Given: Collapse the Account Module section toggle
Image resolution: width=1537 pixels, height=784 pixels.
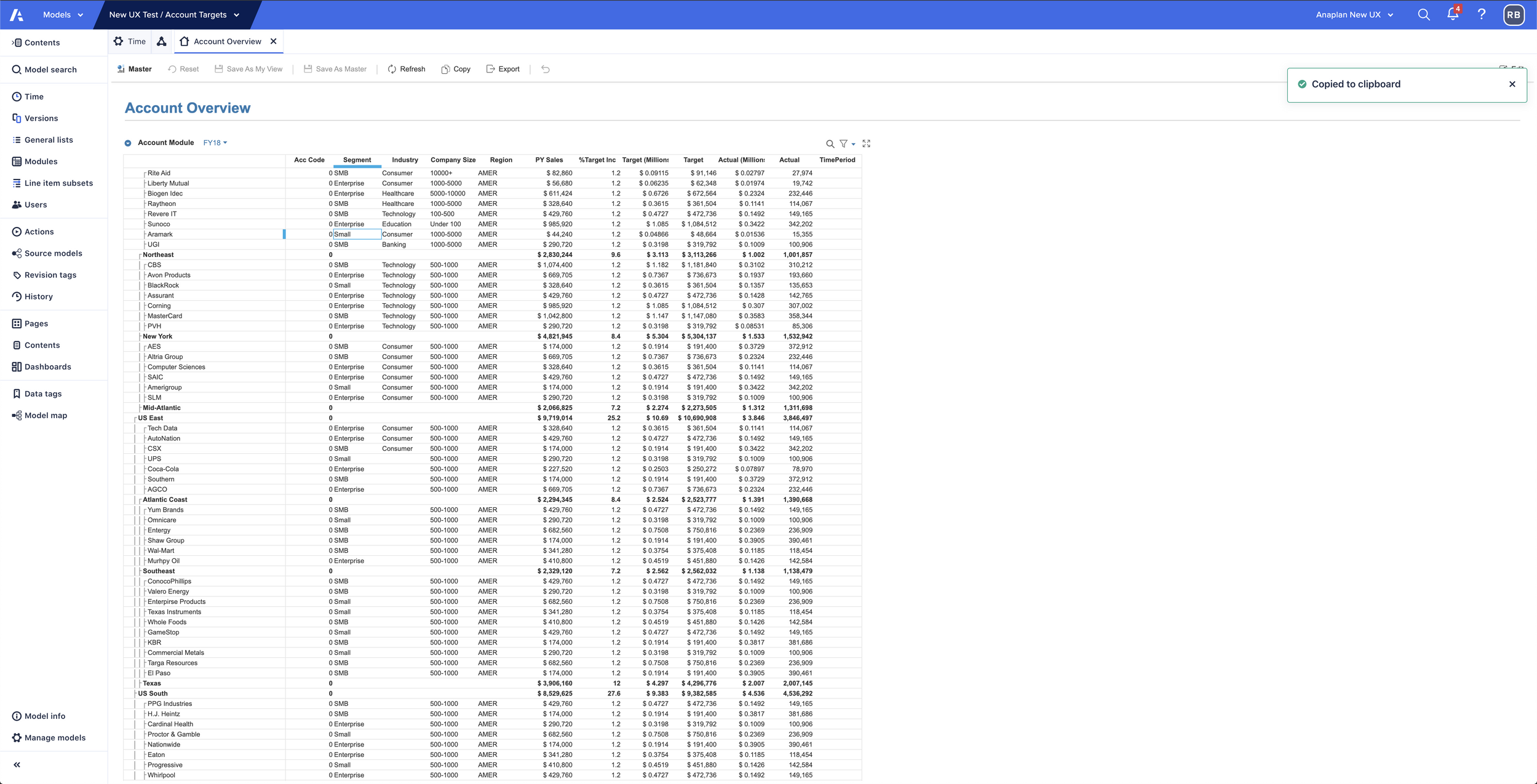Looking at the screenshot, I should tap(128, 143).
